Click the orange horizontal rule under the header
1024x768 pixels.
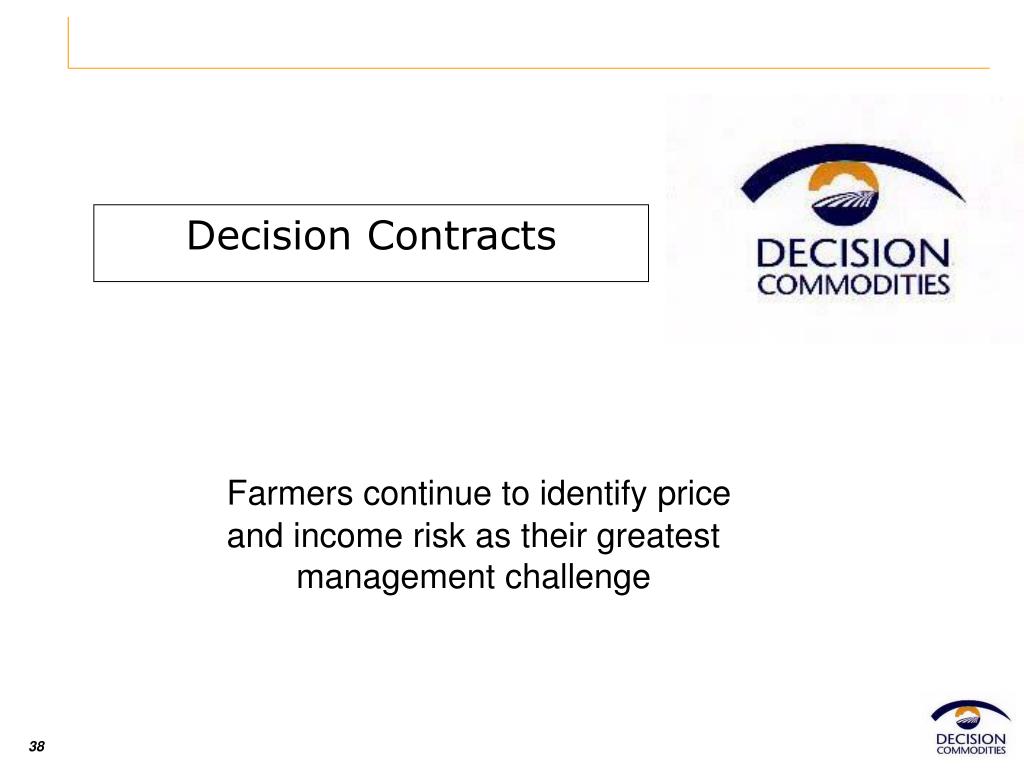pos(529,68)
